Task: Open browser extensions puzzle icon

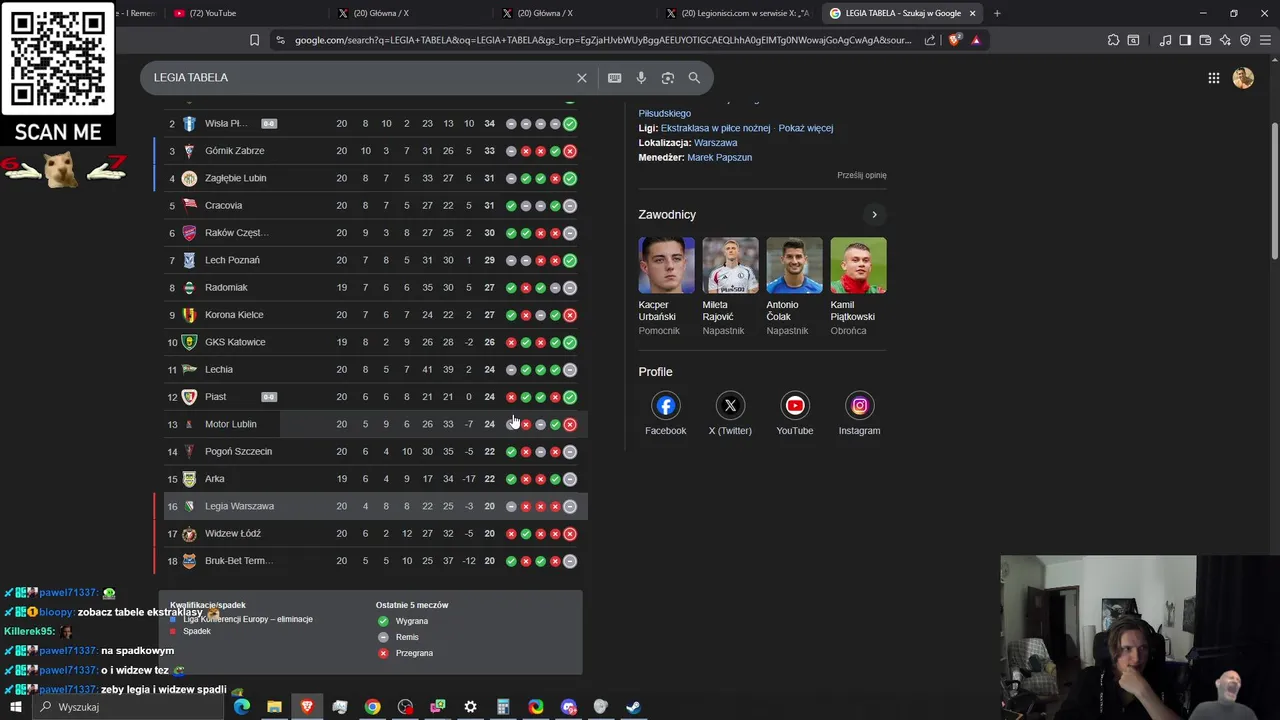Action: (x=1113, y=40)
